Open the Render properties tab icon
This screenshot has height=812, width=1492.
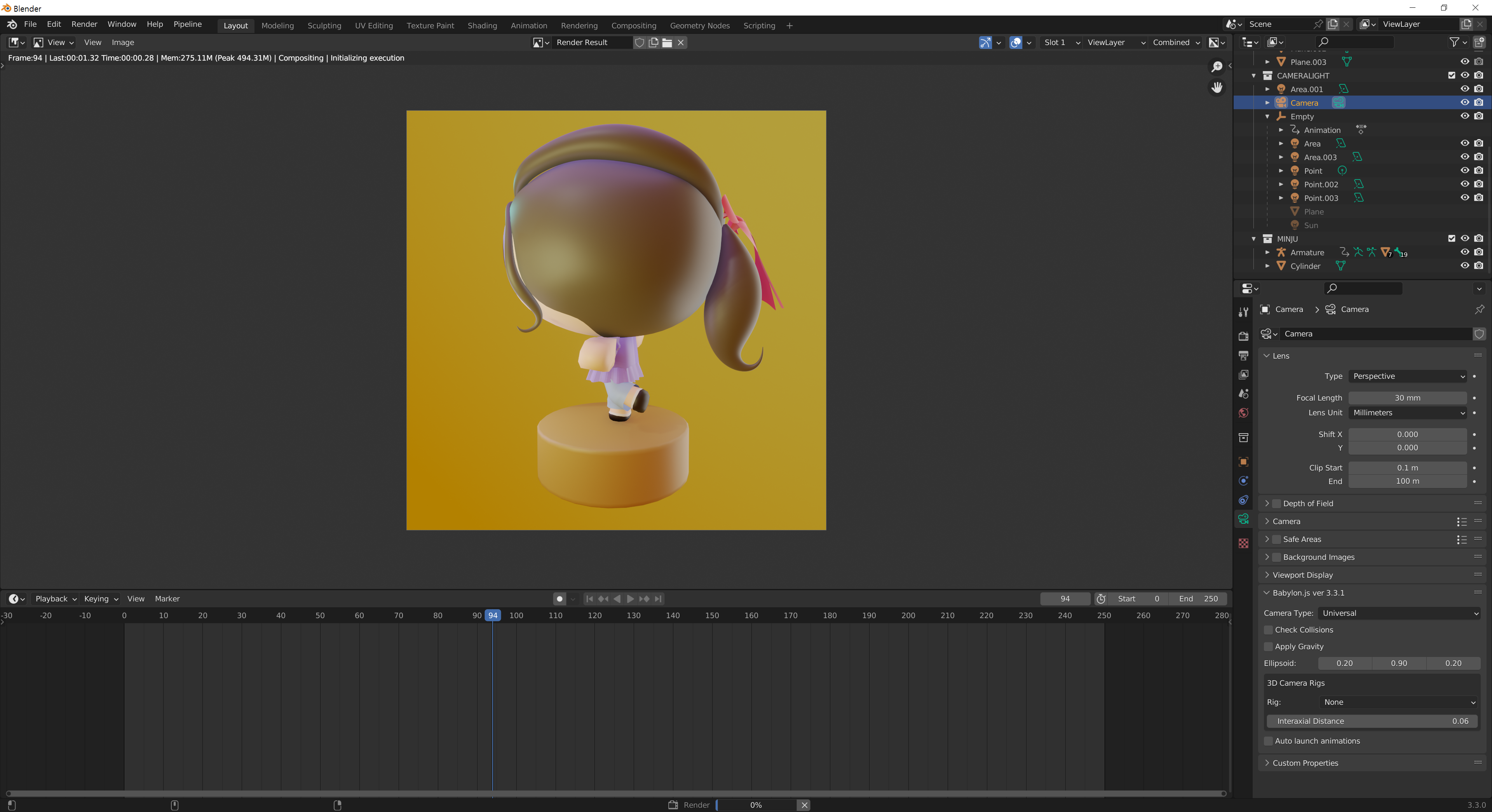1243,336
